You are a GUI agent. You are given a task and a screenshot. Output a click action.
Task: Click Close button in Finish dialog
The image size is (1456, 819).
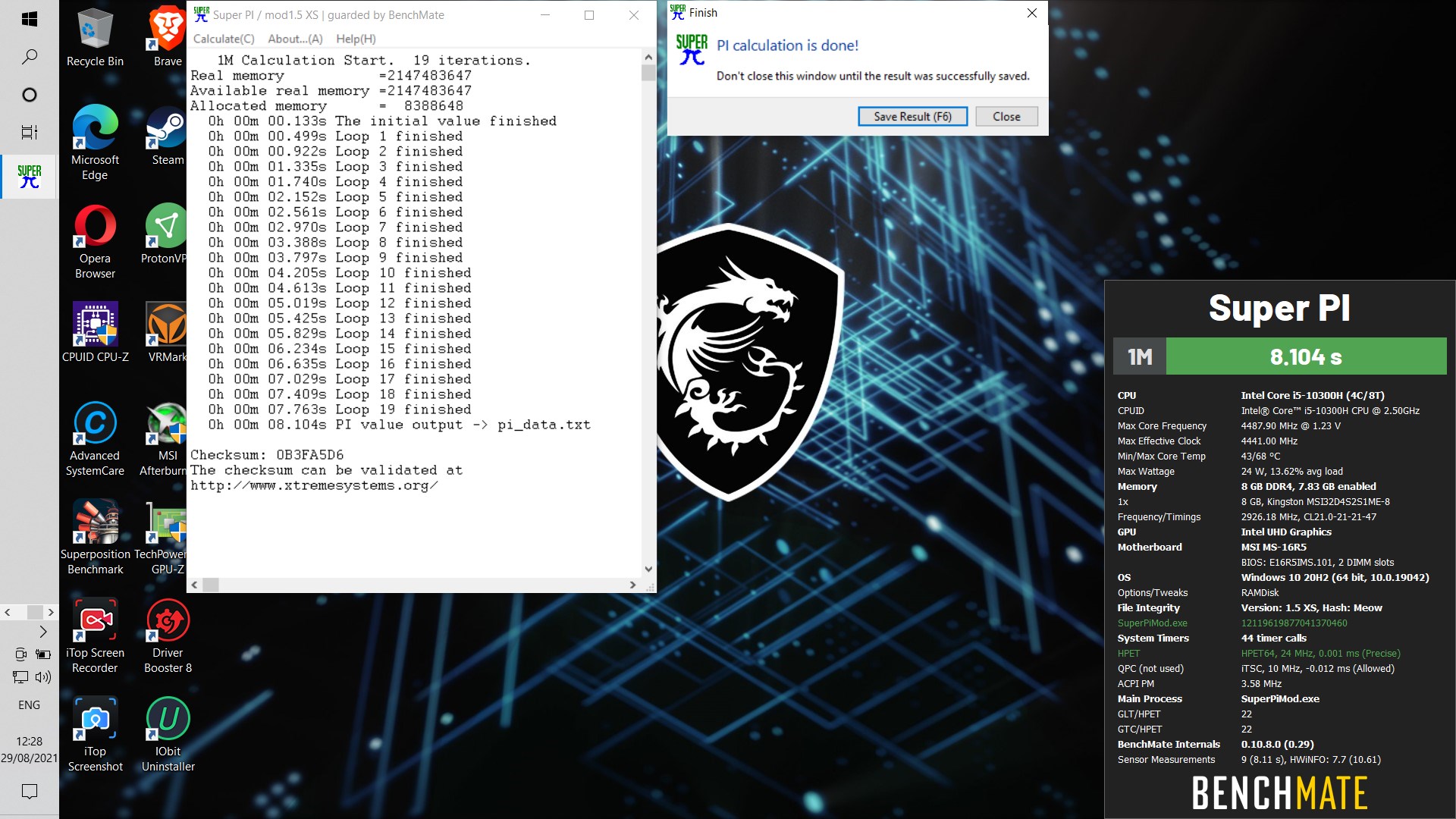pos(1006,116)
